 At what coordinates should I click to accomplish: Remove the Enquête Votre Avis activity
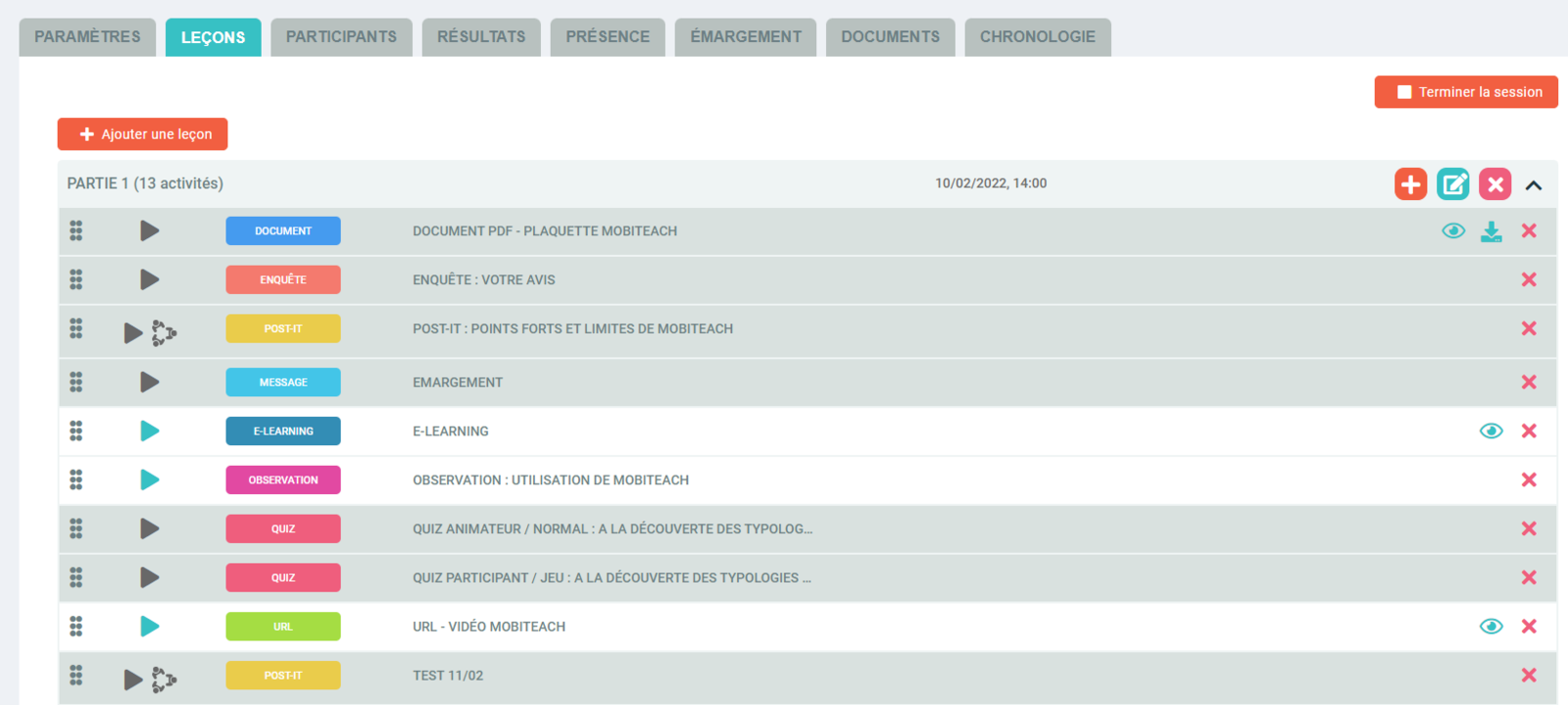(x=1529, y=279)
